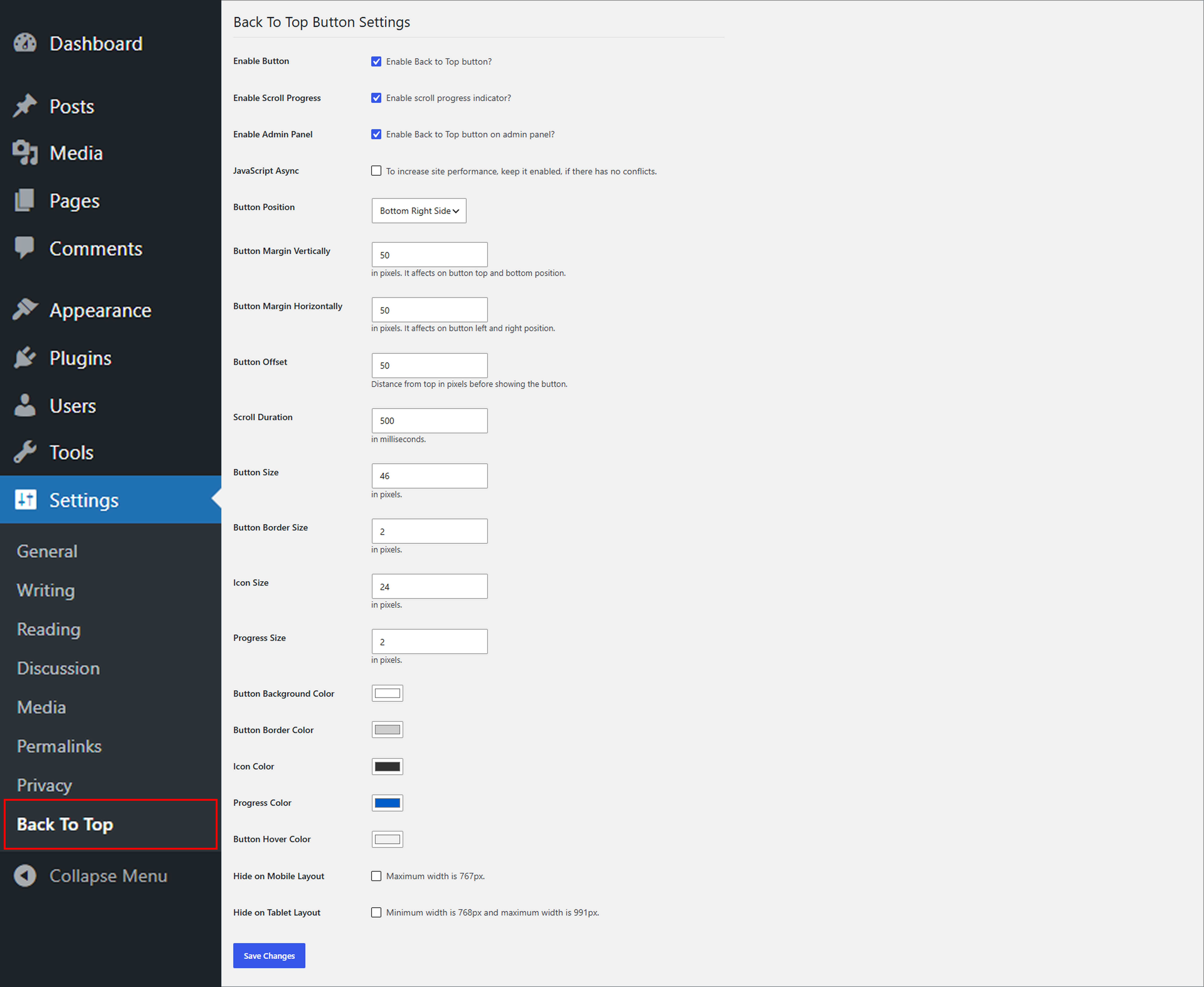Click the Appearance paintbrush icon
The width and height of the screenshot is (1204, 987).
[25, 309]
